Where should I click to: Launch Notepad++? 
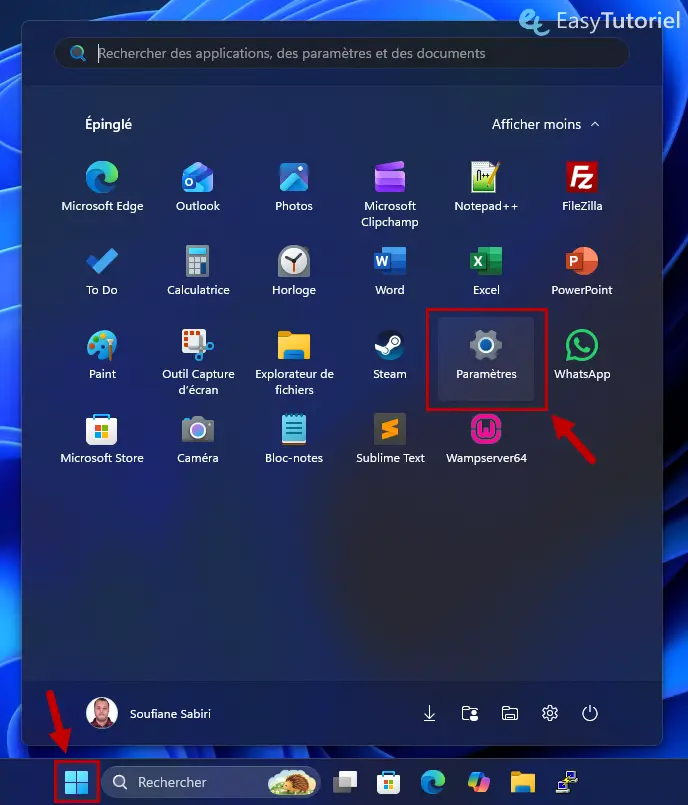point(486,187)
